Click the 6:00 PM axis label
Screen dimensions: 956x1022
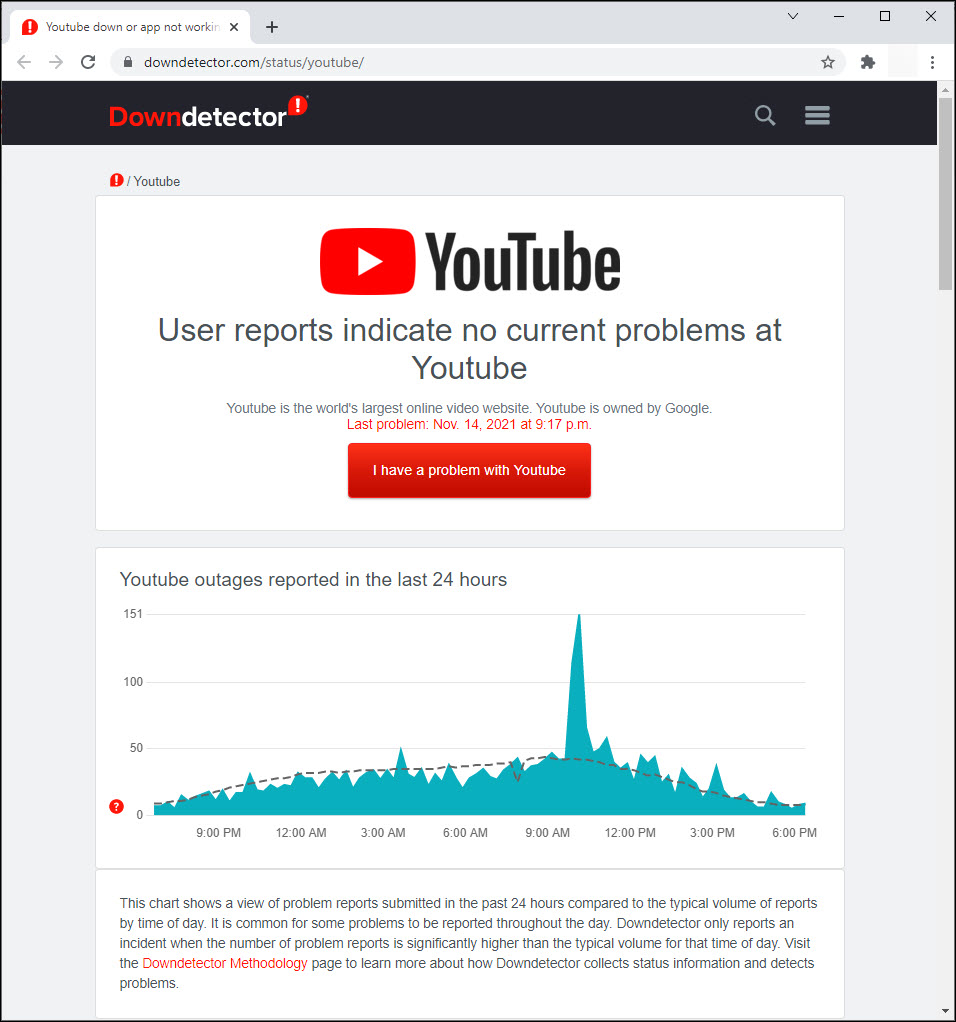[794, 832]
